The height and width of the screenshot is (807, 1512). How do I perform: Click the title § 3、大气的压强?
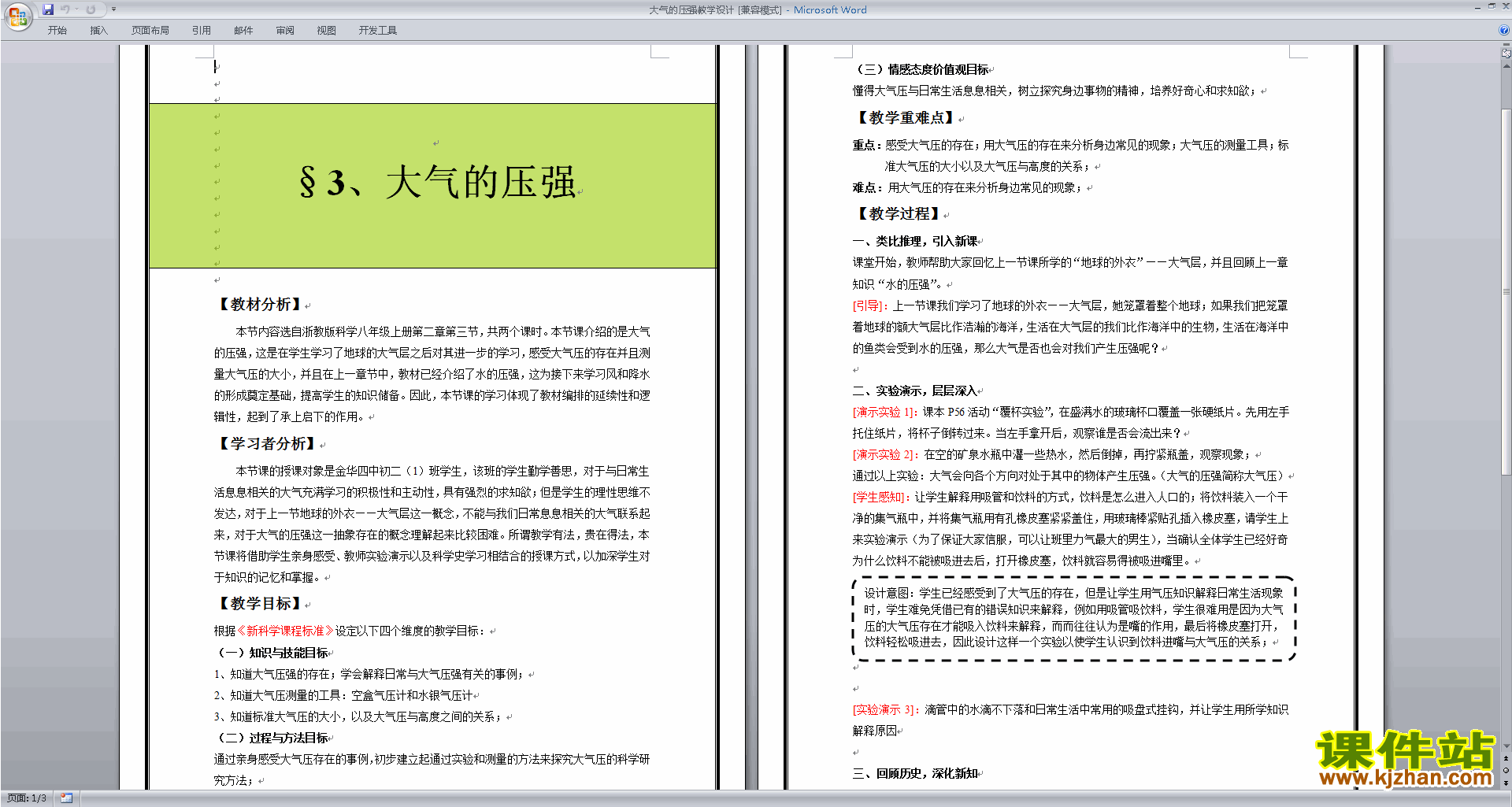coord(438,183)
